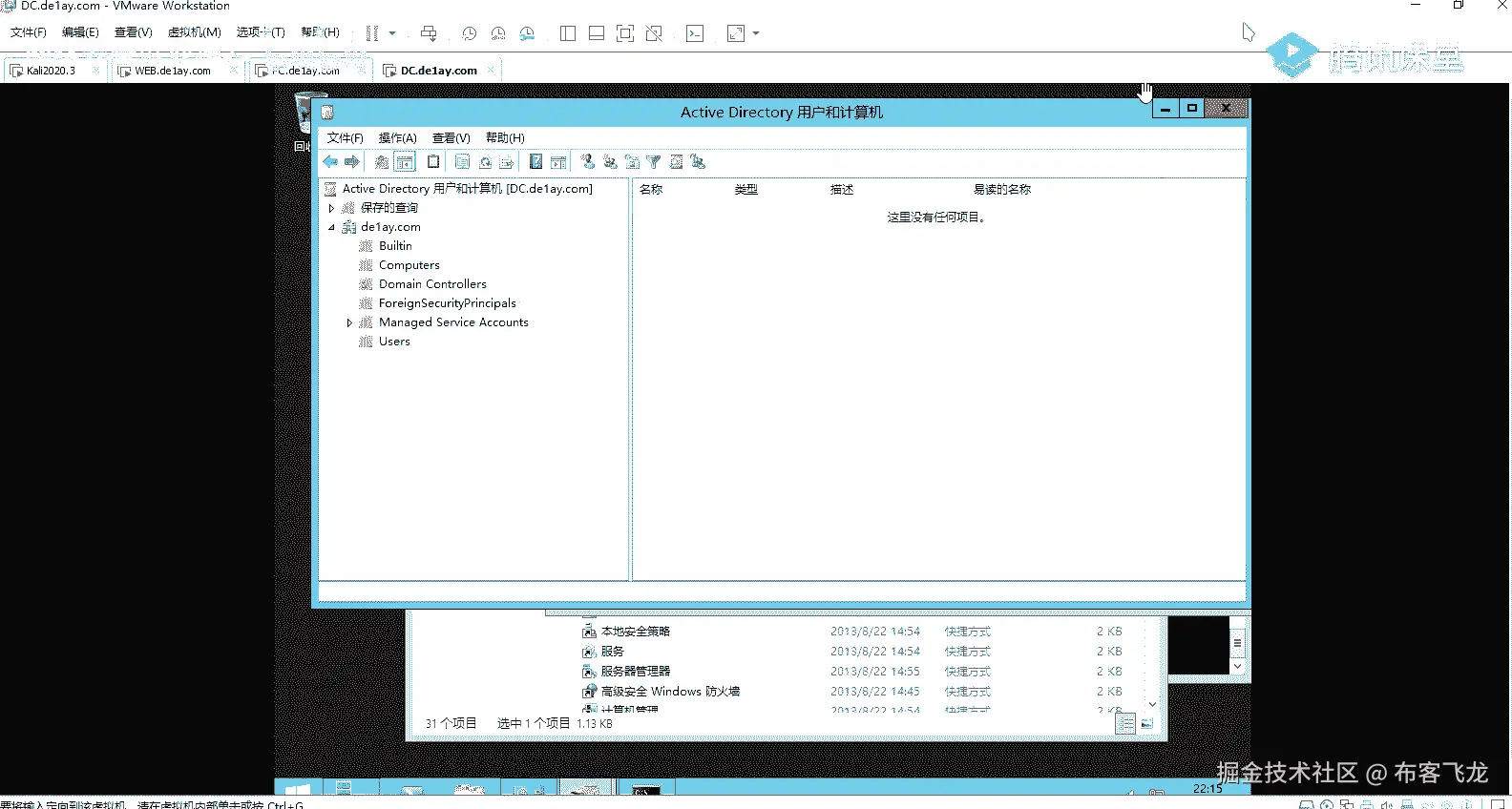Select the Domain Controllers OU
The image size is (1512, 809).
click(x=432, y=284)
